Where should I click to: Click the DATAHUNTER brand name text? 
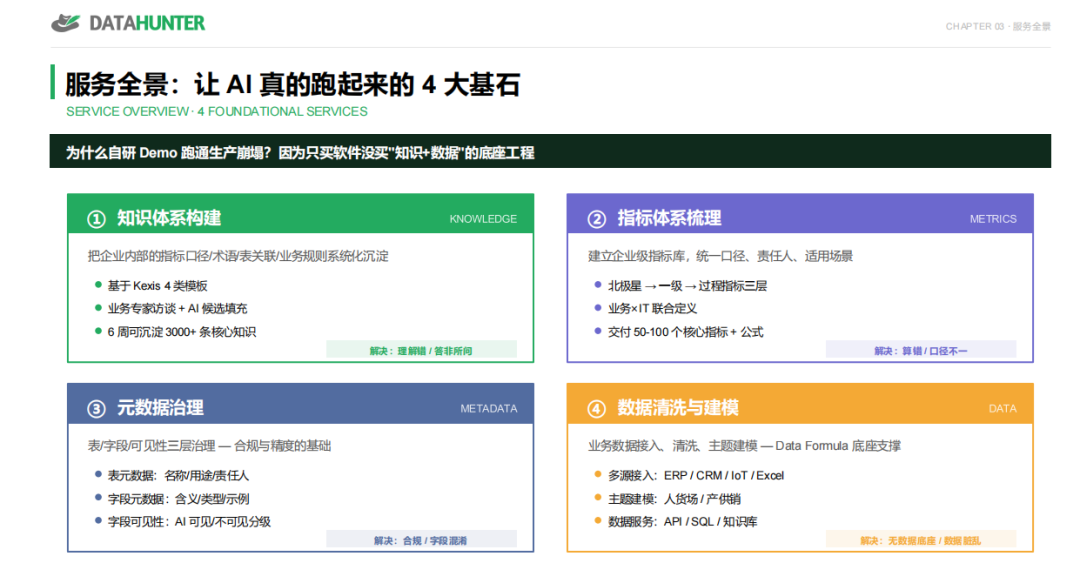tap(147, 23)
